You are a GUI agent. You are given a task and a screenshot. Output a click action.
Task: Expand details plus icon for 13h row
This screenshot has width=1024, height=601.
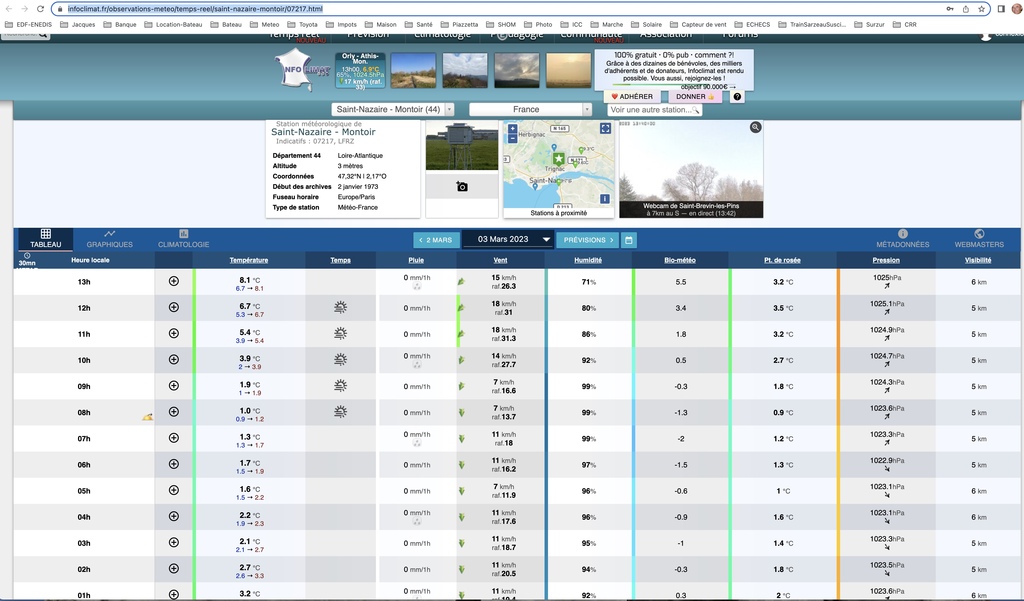174,281
